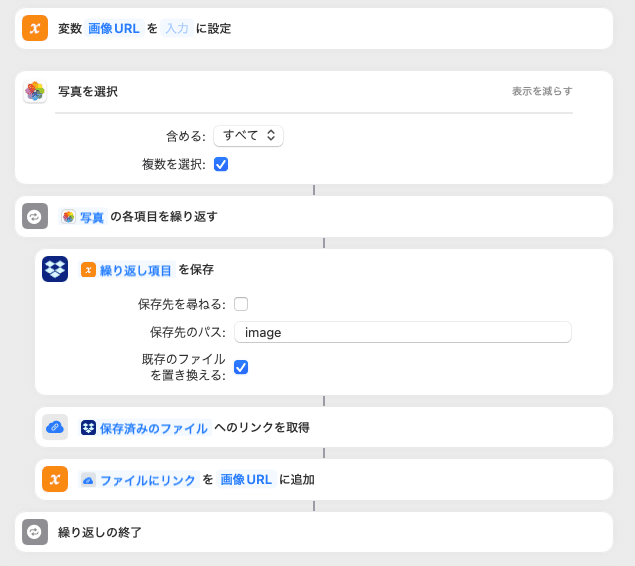Toggle the 複数を選択 checkbox
Screen dimensions: 635x566
221,164
